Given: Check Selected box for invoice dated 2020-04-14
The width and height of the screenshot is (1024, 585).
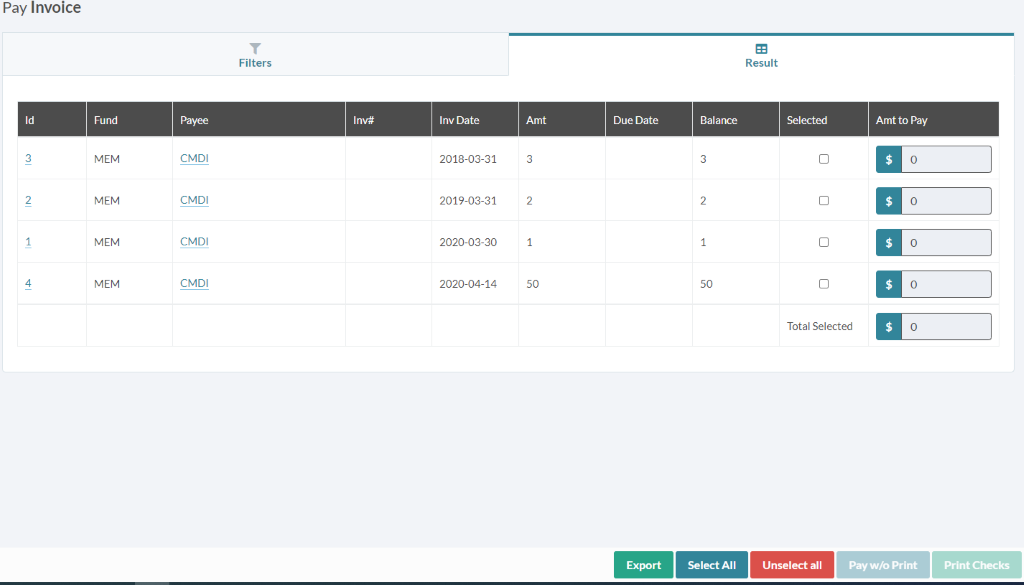Looking at the screenshot, I should (x=824, y=284).
